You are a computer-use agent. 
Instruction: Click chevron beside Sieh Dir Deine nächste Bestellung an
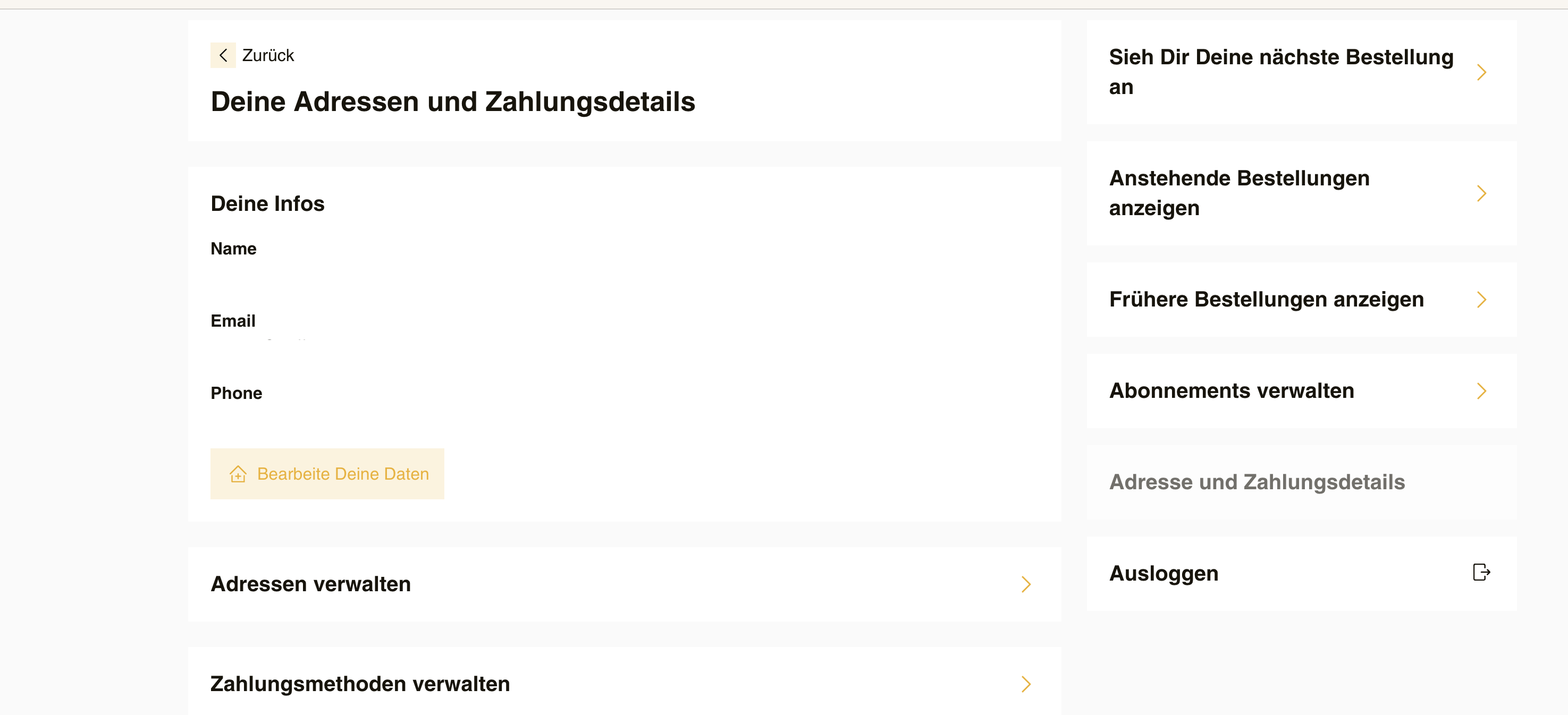pos(1481,72)
